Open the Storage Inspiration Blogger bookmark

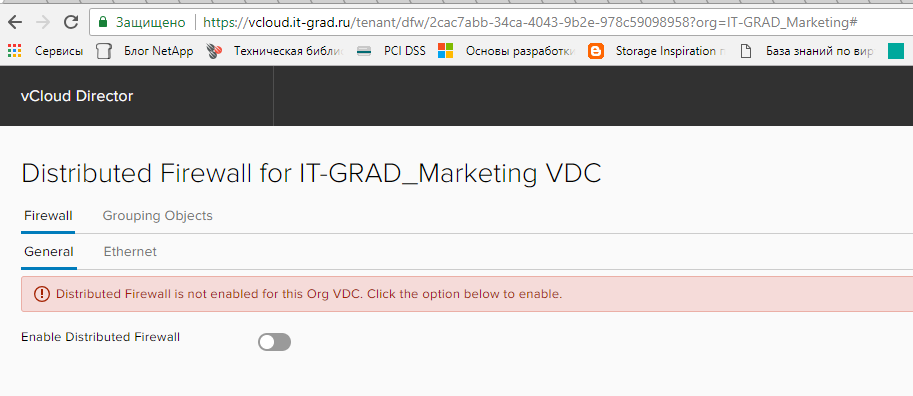(x=657, y=51)
